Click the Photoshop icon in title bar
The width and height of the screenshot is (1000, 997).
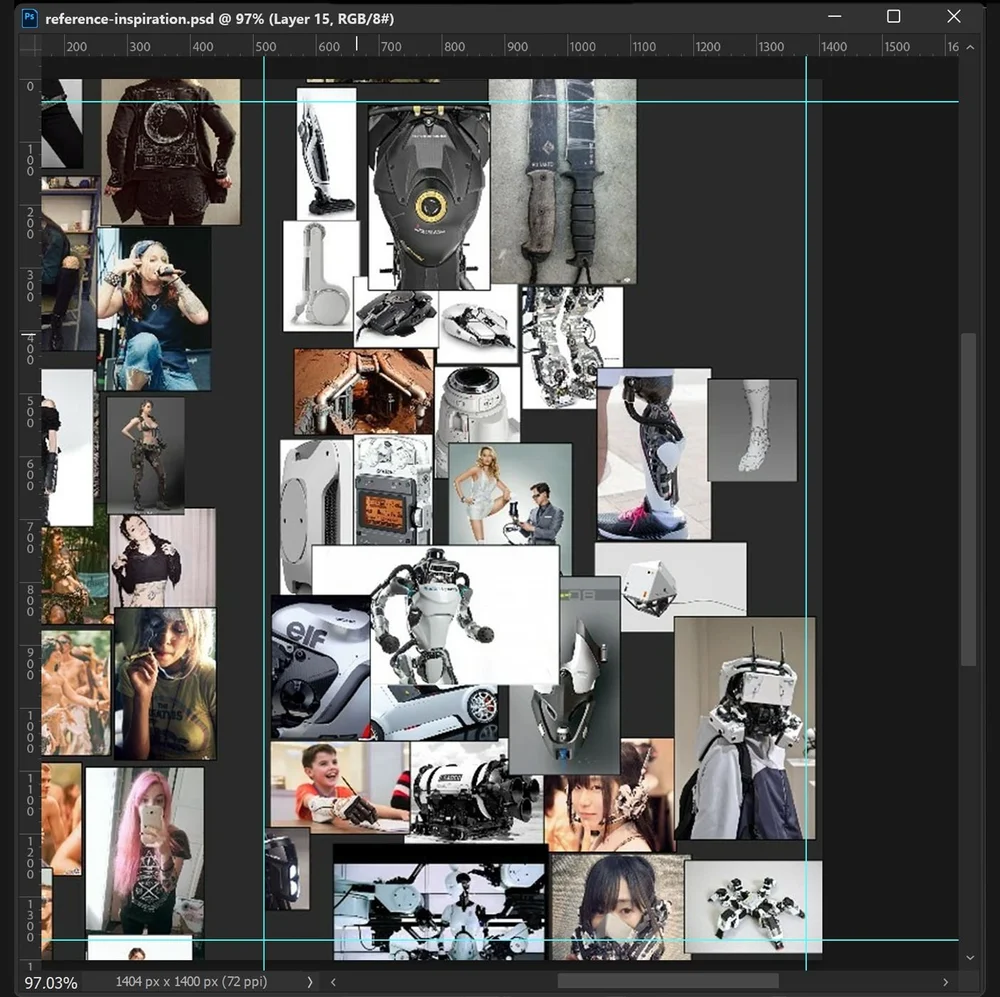29,18
